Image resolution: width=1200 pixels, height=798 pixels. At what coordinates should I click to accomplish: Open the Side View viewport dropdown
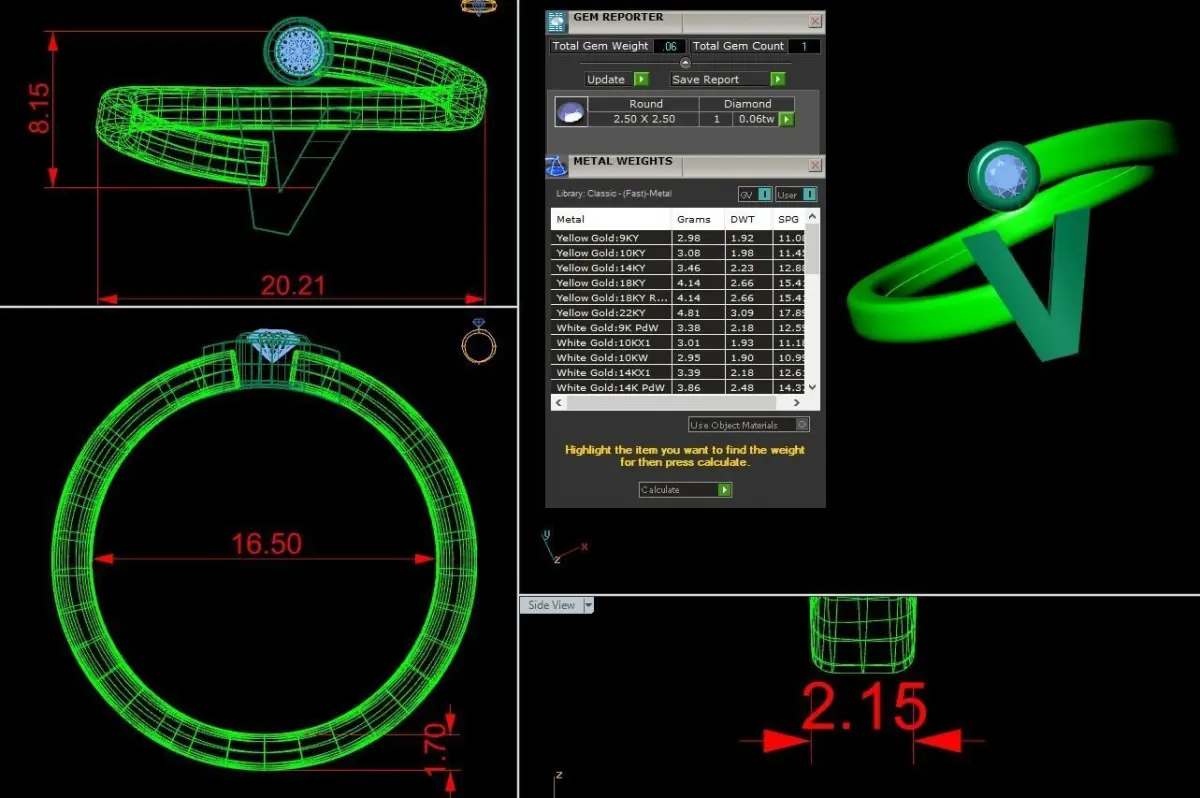588,605
